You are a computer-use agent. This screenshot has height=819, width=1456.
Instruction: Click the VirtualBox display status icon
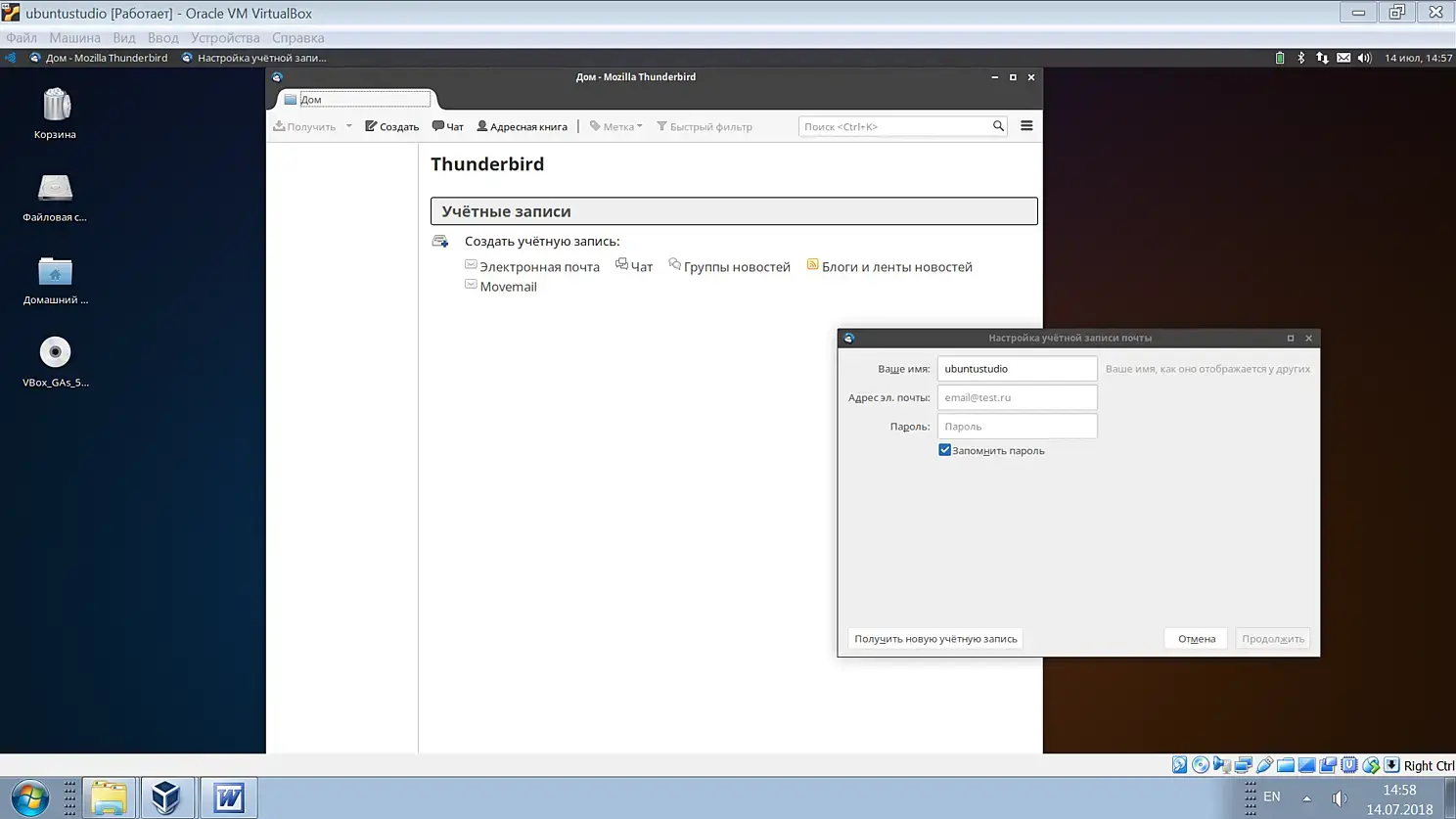coord(1306,765)
